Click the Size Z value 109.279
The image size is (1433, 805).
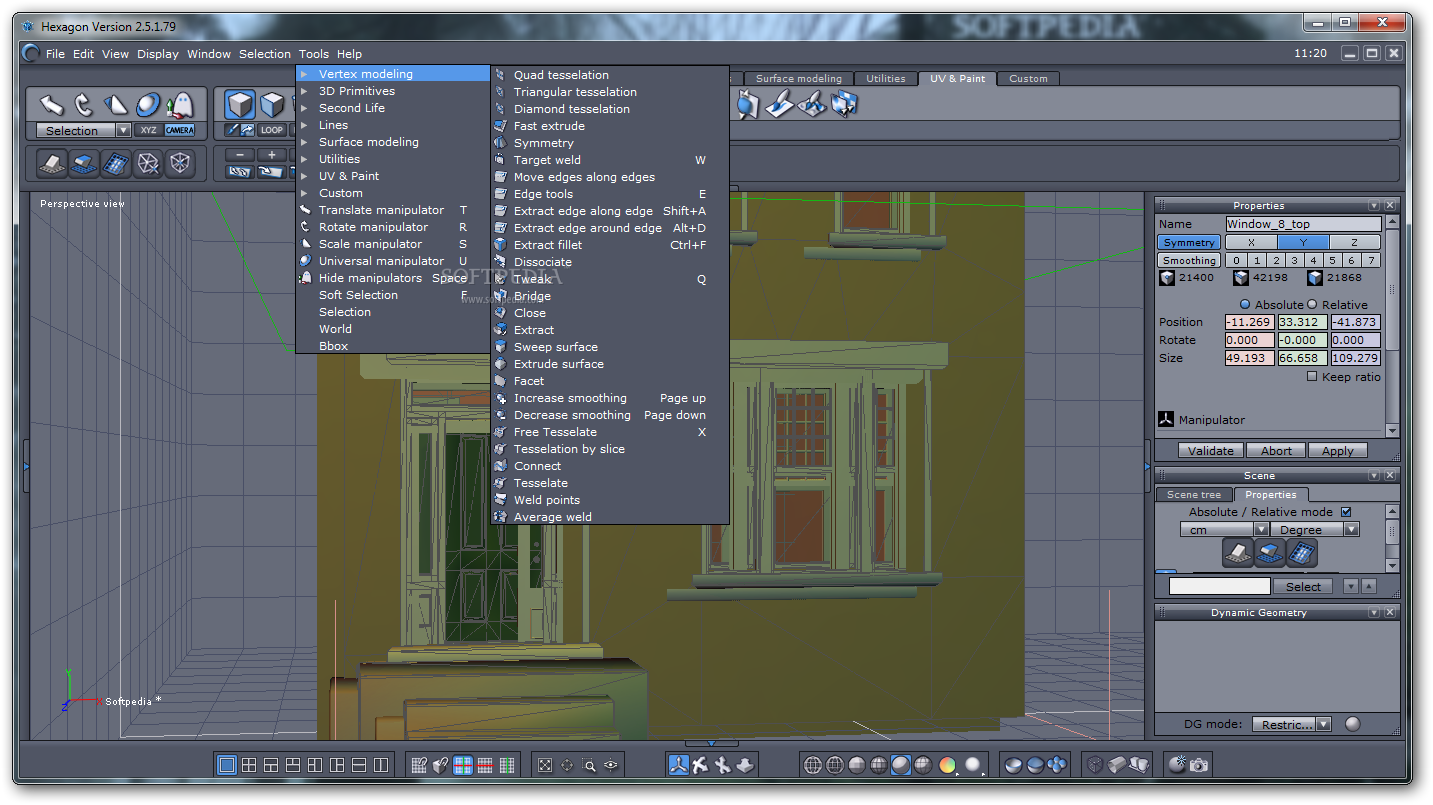tap(1356, 358)
